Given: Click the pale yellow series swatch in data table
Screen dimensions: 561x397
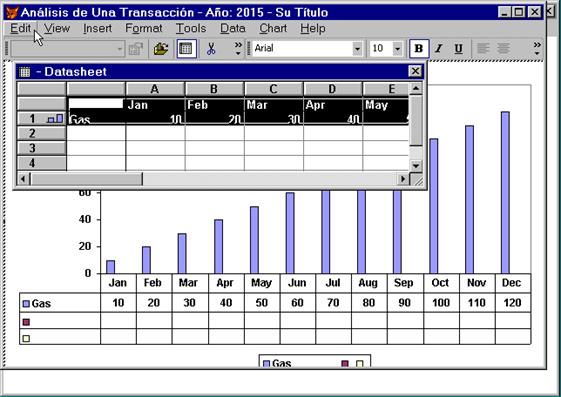Looking at the screenshot, I should click(26, 338).
